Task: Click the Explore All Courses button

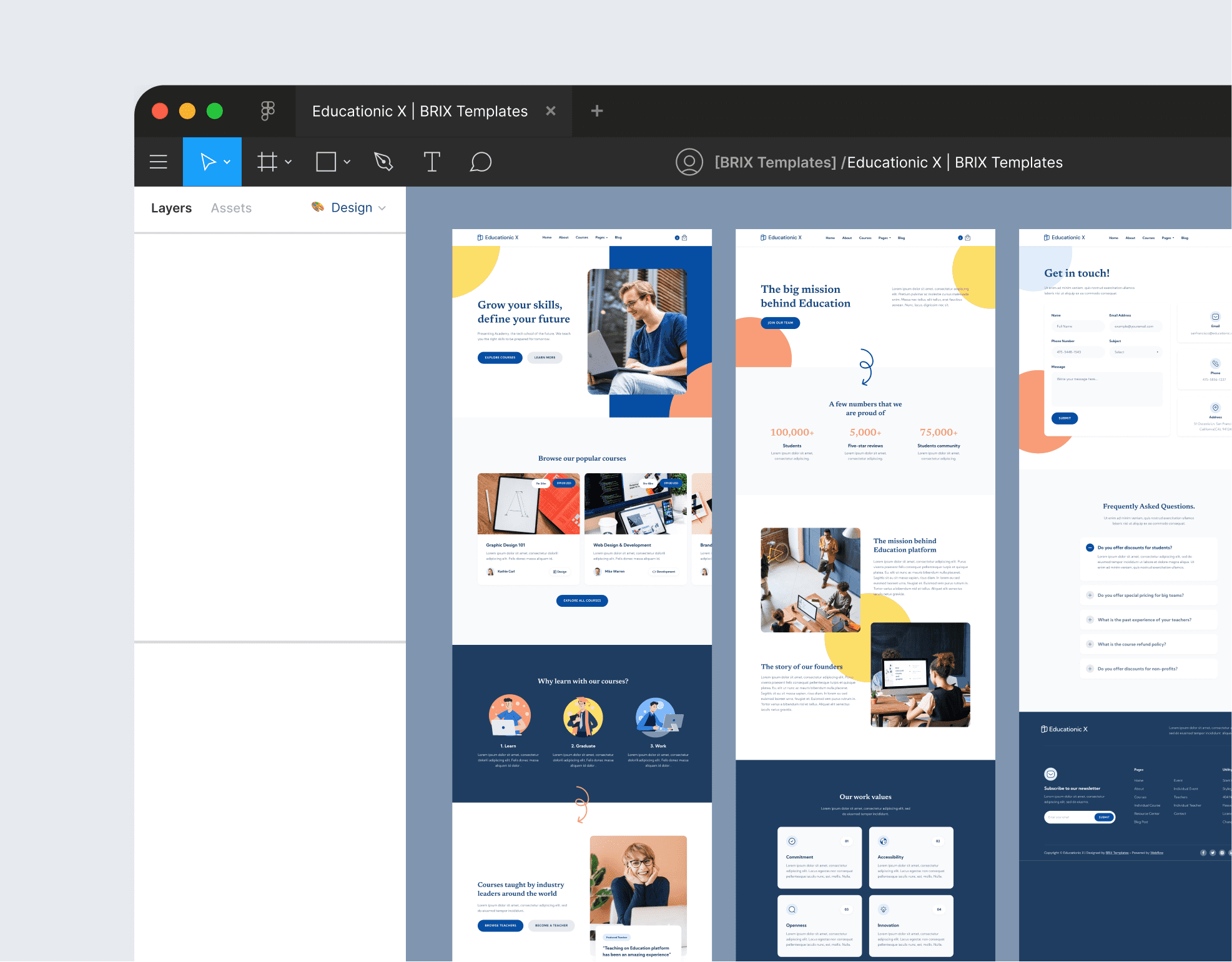Action: (x=582, y=601)
